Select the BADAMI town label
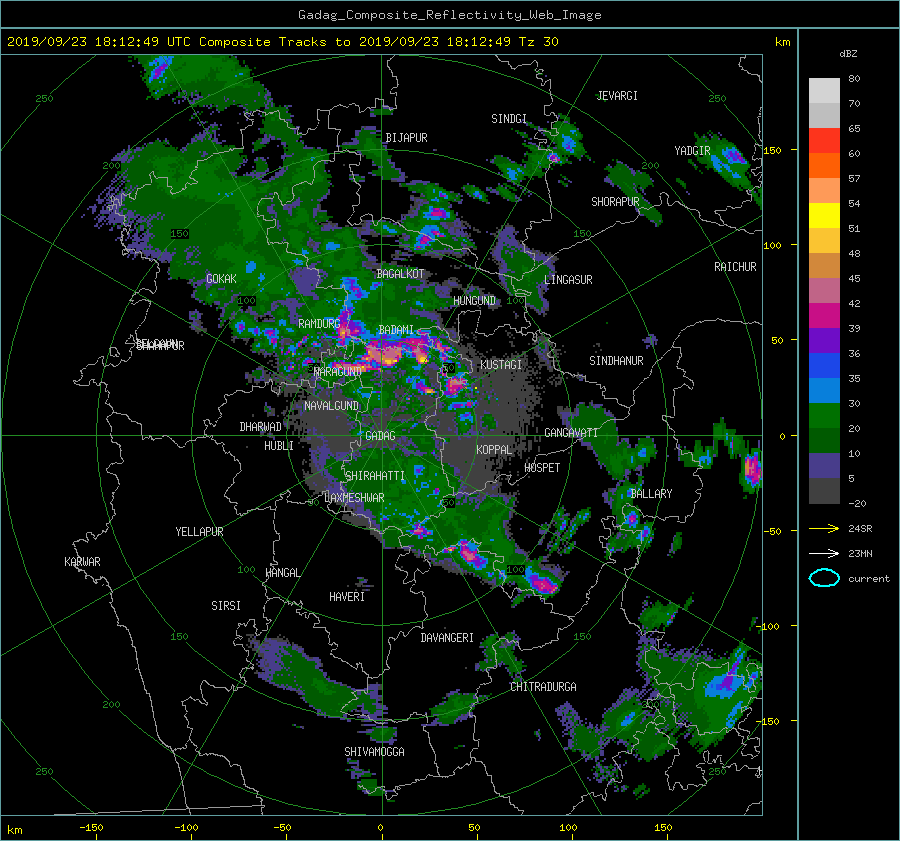 [x=396, y=330]
